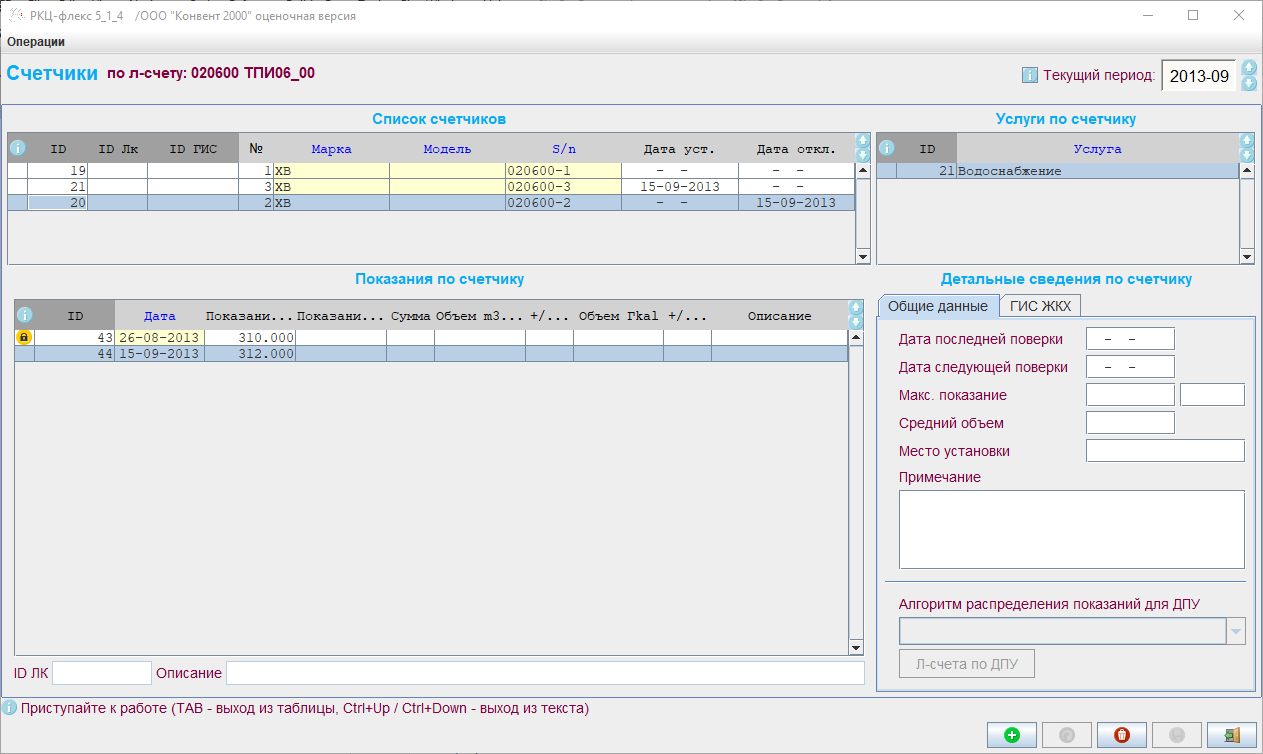Click the blue up arrow of Услуги по счетчику
1263x754 pixels.
coord(1247,141)
